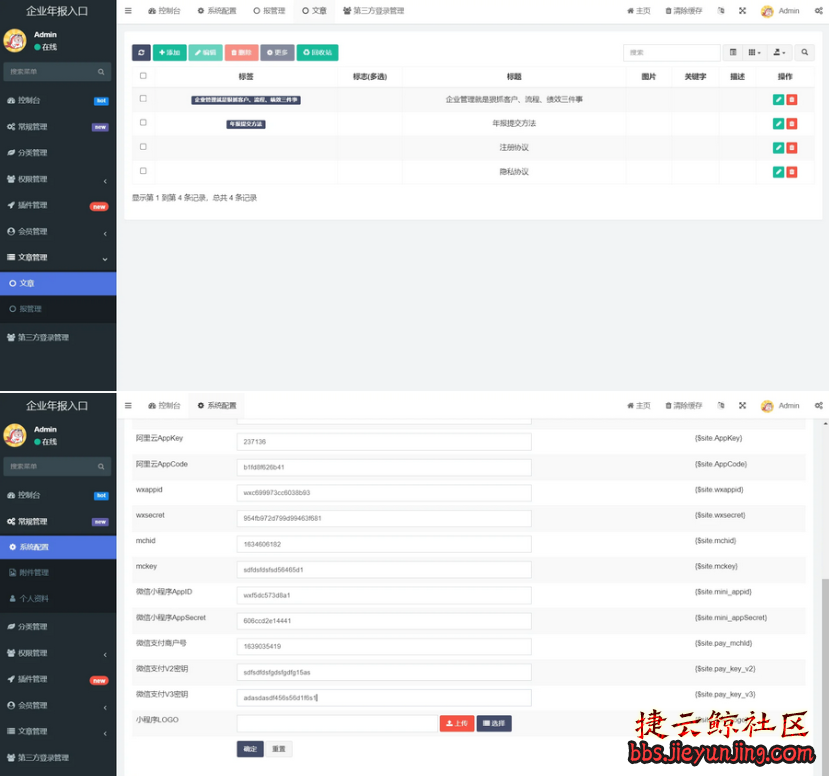Click the {$site.AppKey} variable text
829x776 pixels.
(719, 438)
